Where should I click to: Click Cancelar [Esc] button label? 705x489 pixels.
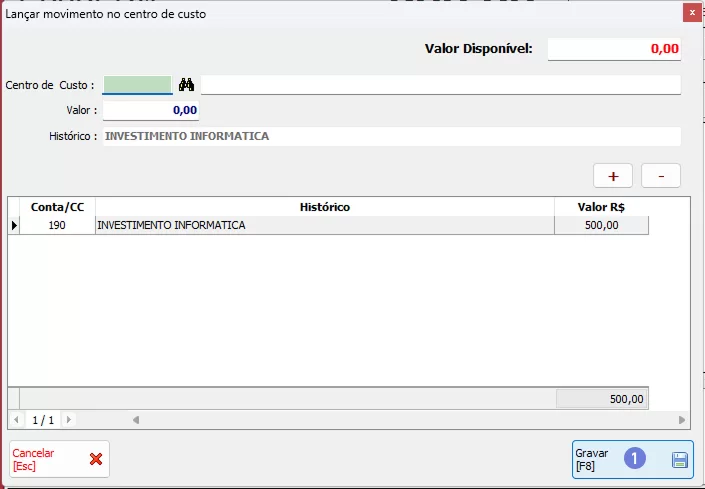tap(34, 459)
